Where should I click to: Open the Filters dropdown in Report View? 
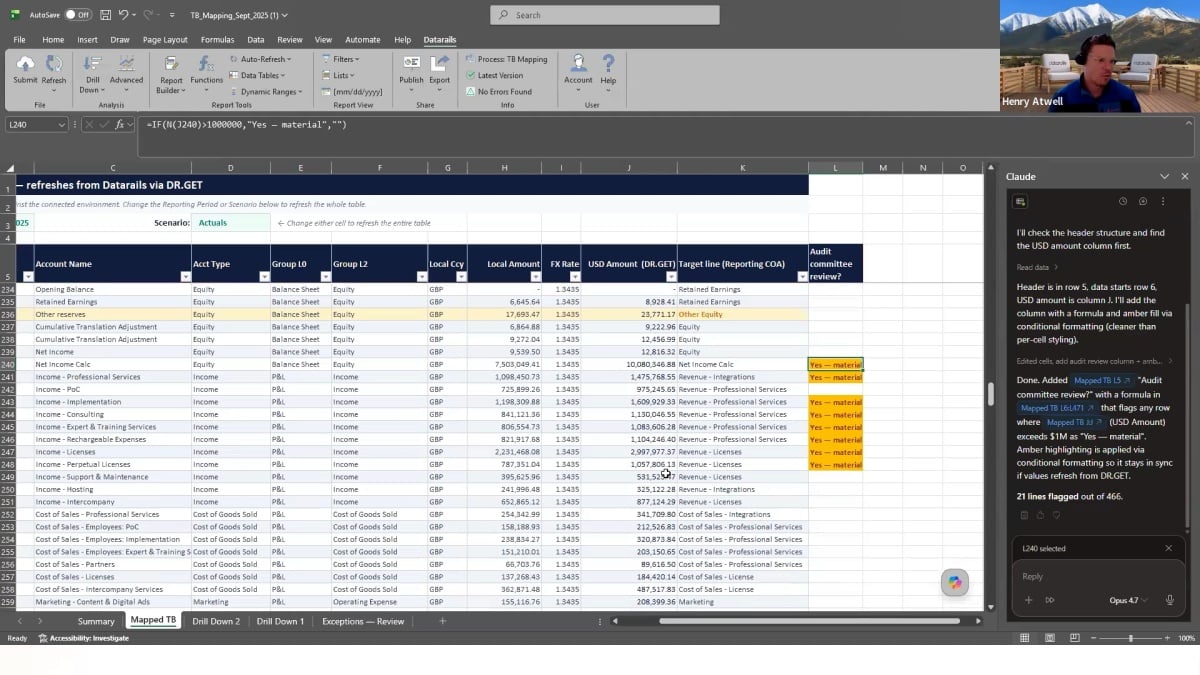(x=340, y=59)
